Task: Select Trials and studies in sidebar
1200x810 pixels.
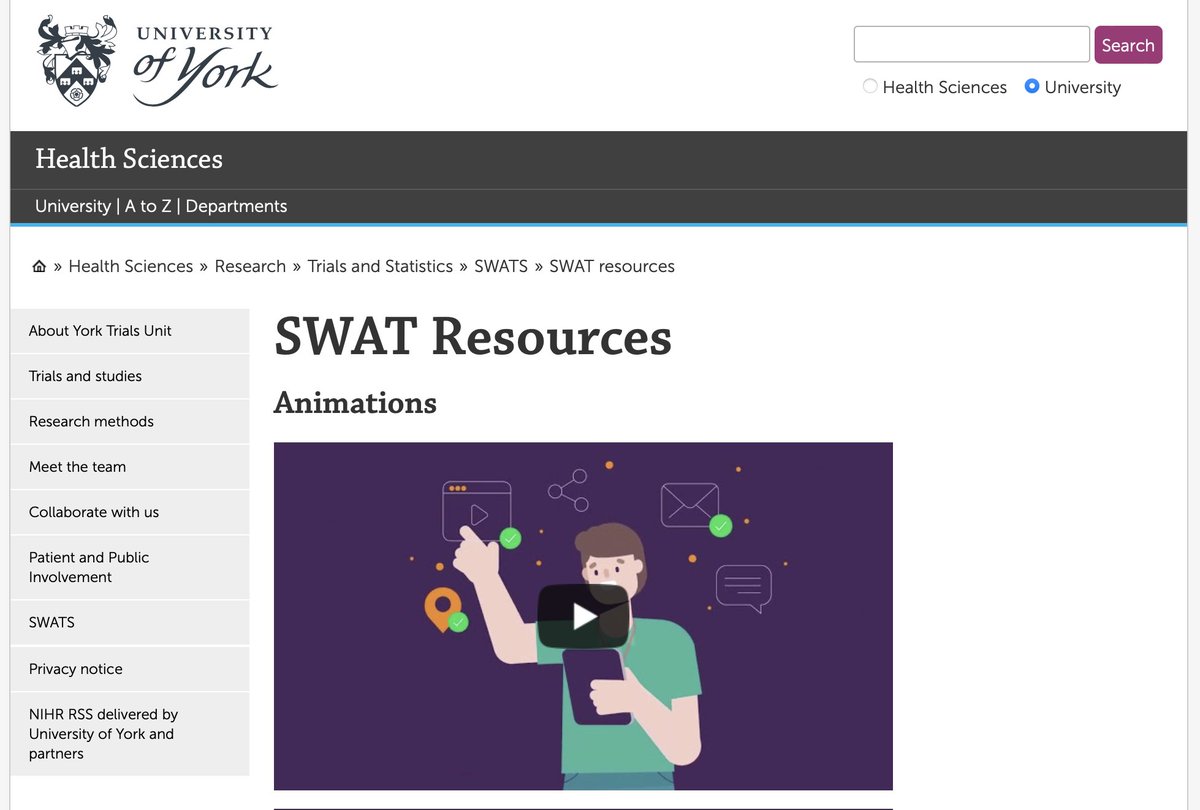Action: [86, 376]
